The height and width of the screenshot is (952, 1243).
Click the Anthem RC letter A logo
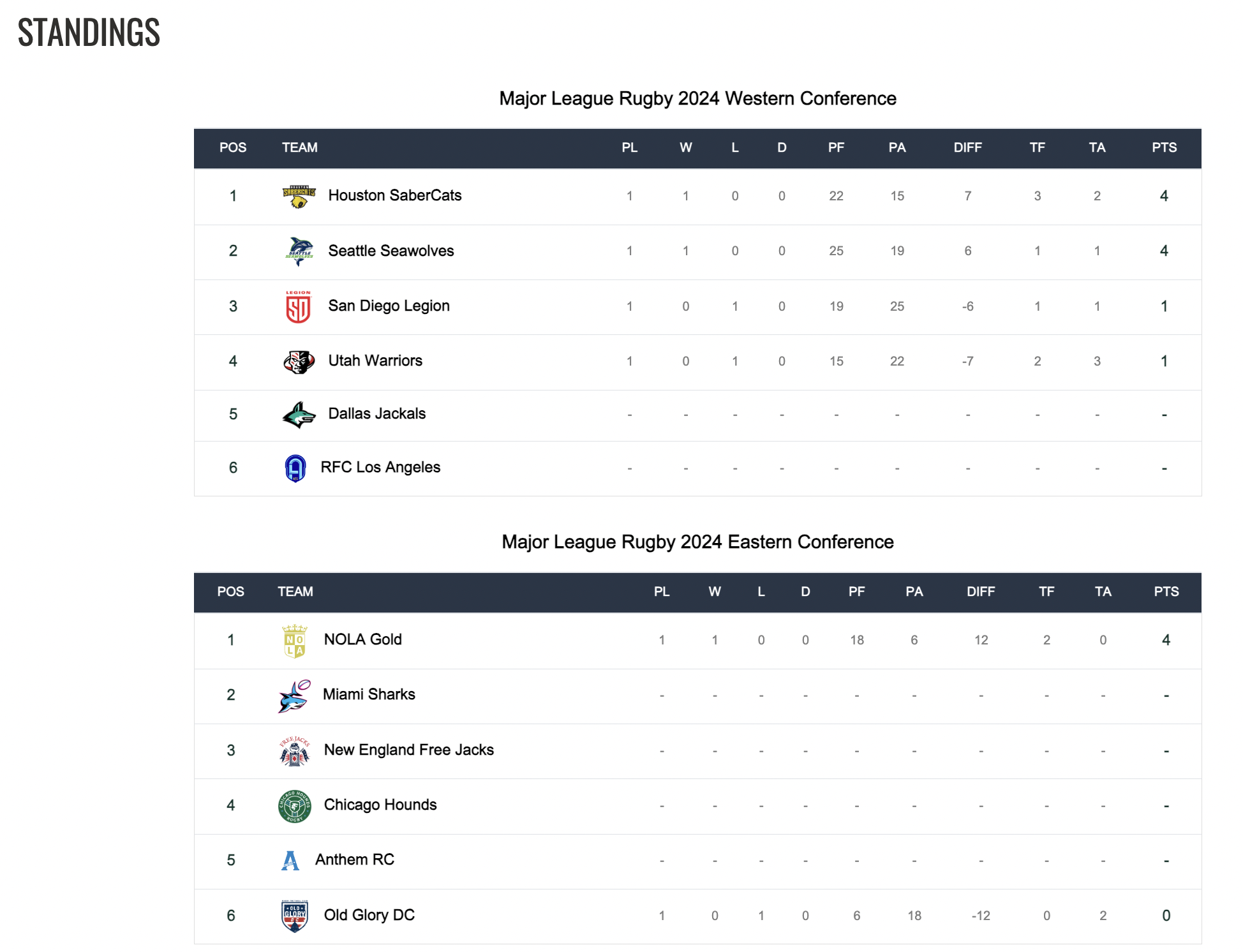click(290, 861)
